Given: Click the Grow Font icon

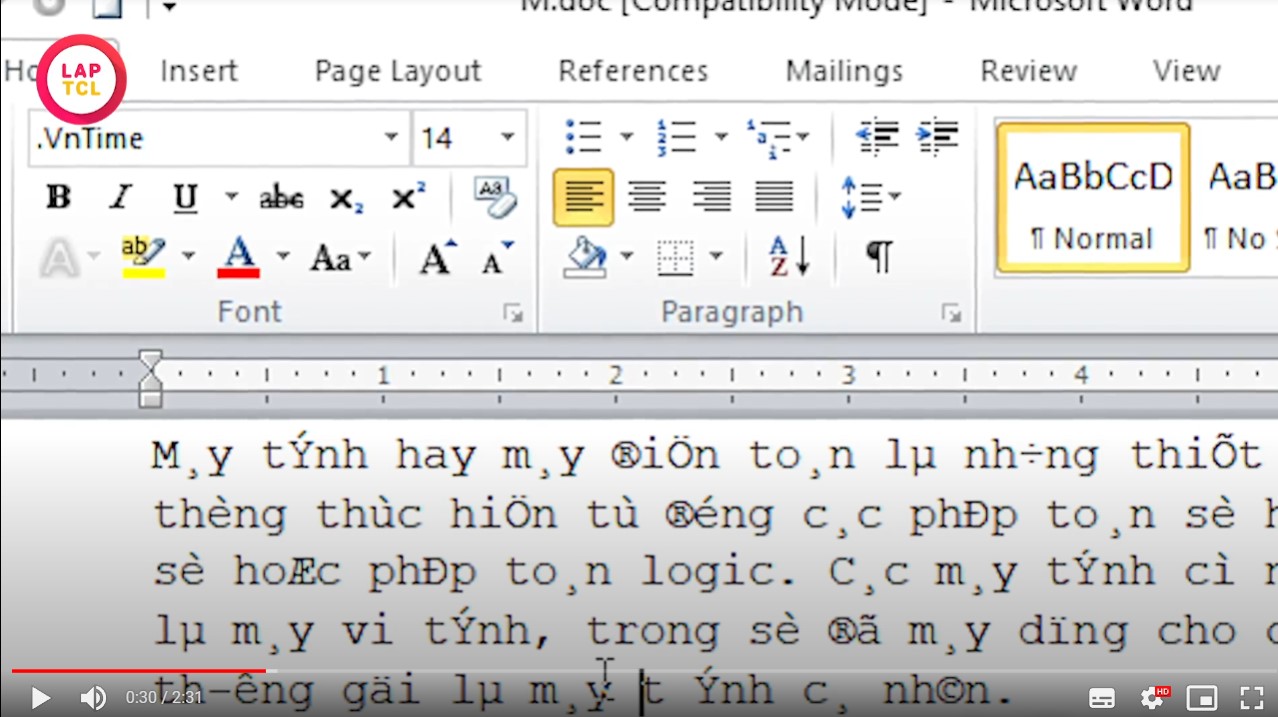Looking at the screenshot, I should (x=434, y=257).
